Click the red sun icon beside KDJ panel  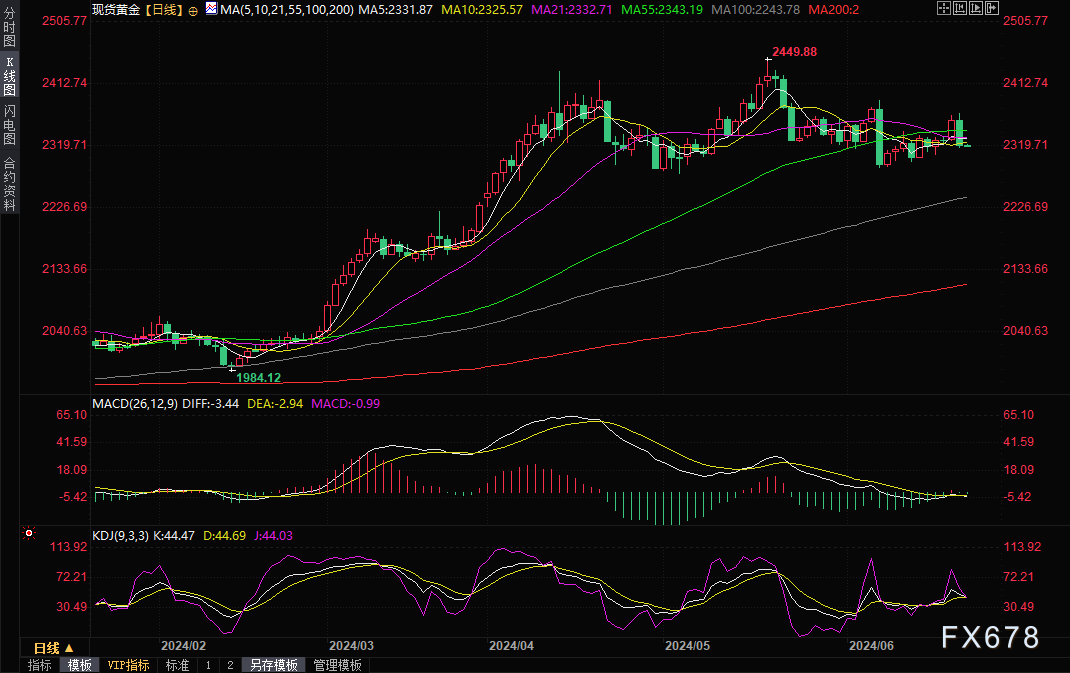(27, 533)
